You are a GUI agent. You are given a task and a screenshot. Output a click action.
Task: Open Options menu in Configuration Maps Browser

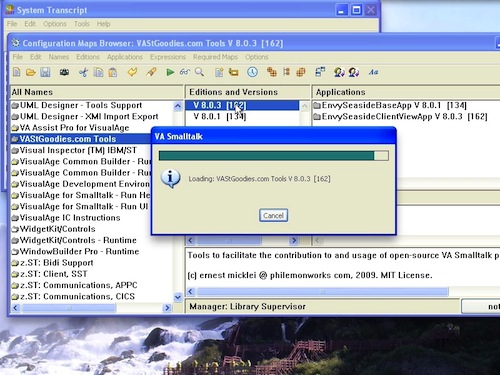[257, 57]
